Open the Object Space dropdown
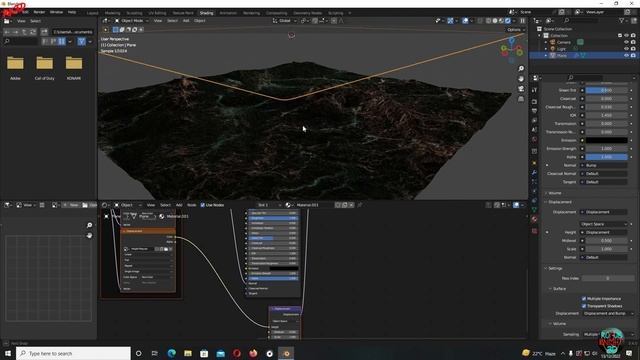Image resolution: width=640 pixels, height=360 pixels. click(x=604, y=224)
